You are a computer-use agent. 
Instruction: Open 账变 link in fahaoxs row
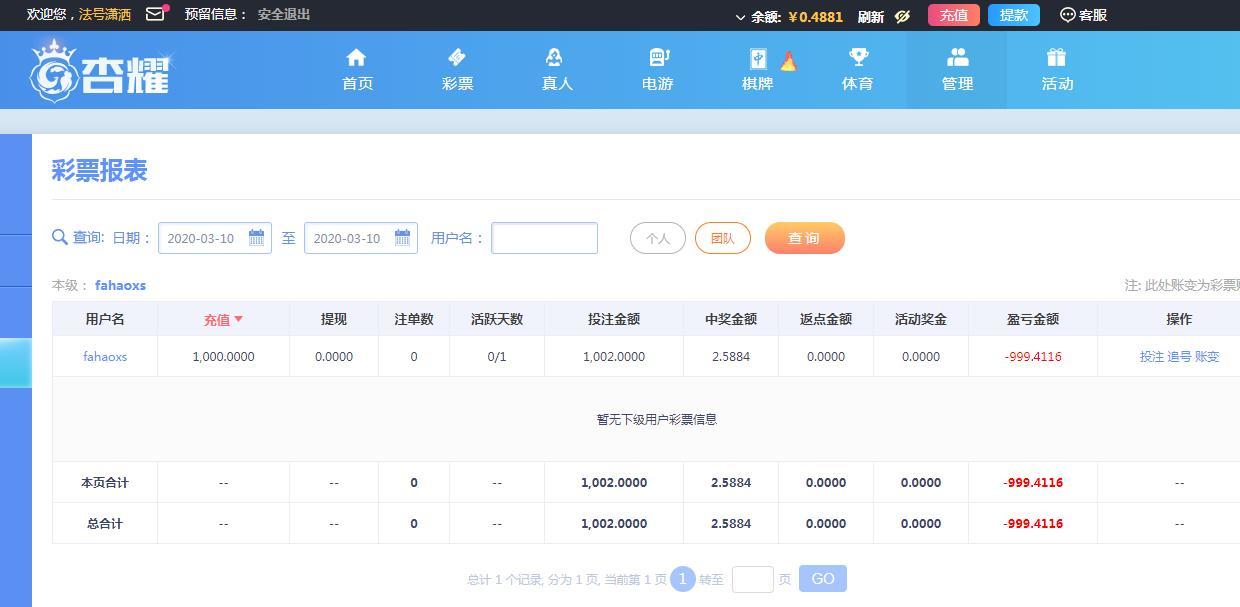pos(1207,356)
